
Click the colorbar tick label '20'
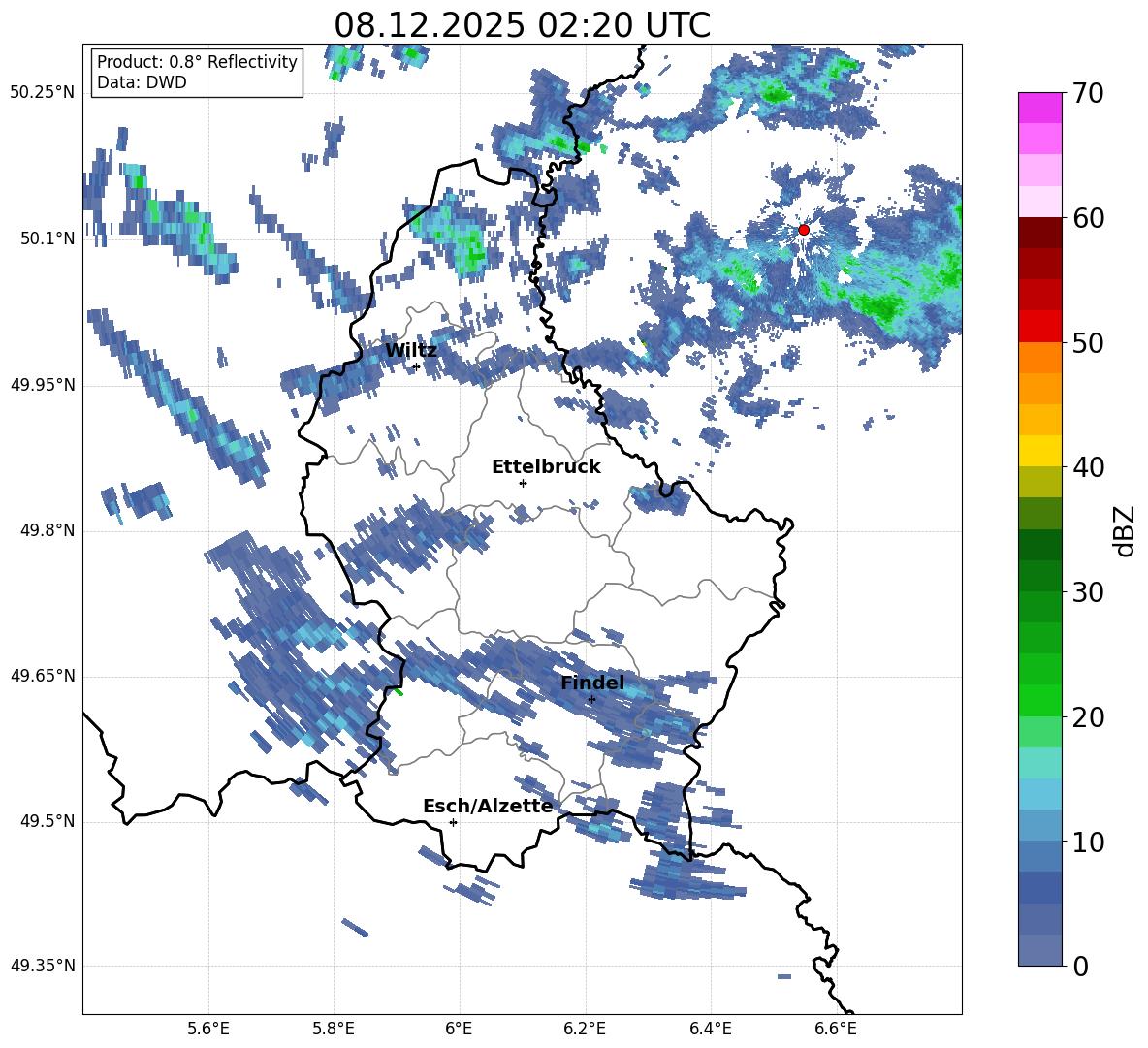[x=1087, y=717]
